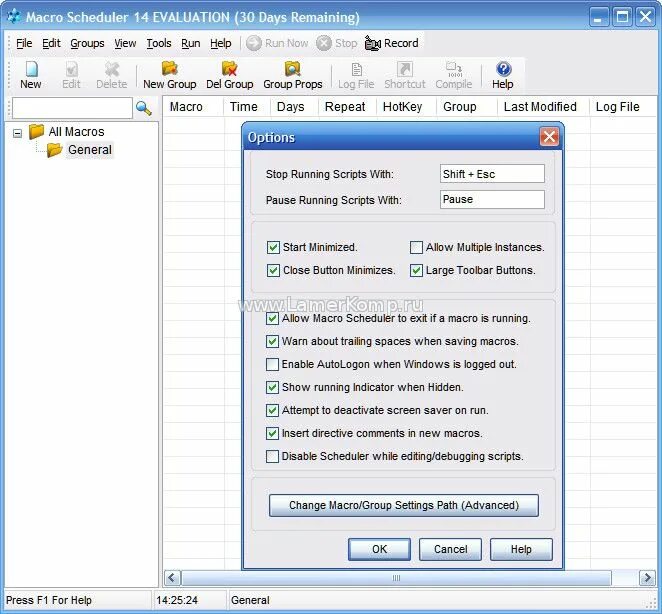Viewport: 662px width, 614px height.
Task: Open the Run menu
Action: click(191, 43)
